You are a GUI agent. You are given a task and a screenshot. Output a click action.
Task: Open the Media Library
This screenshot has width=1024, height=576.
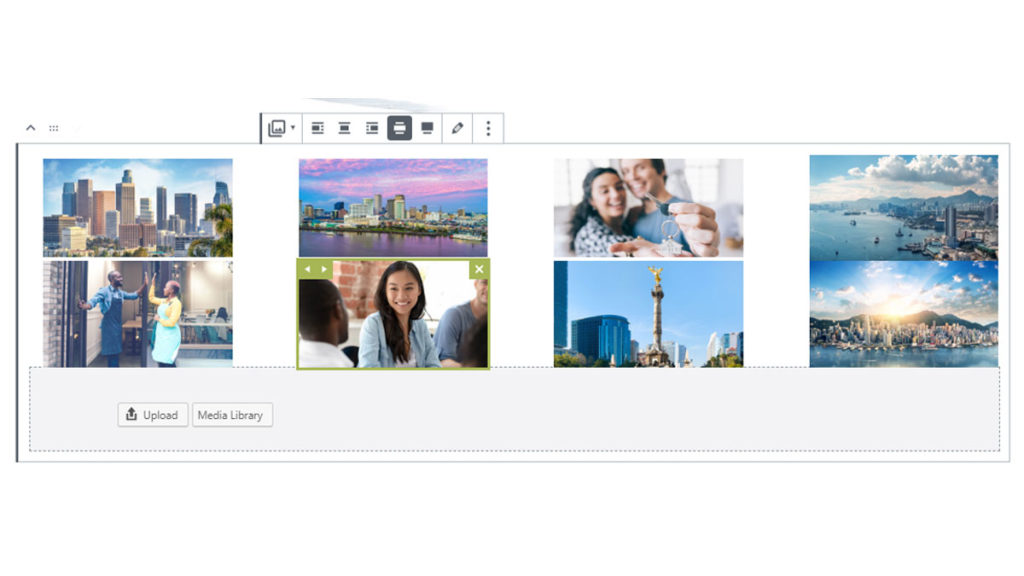[231, 415]
